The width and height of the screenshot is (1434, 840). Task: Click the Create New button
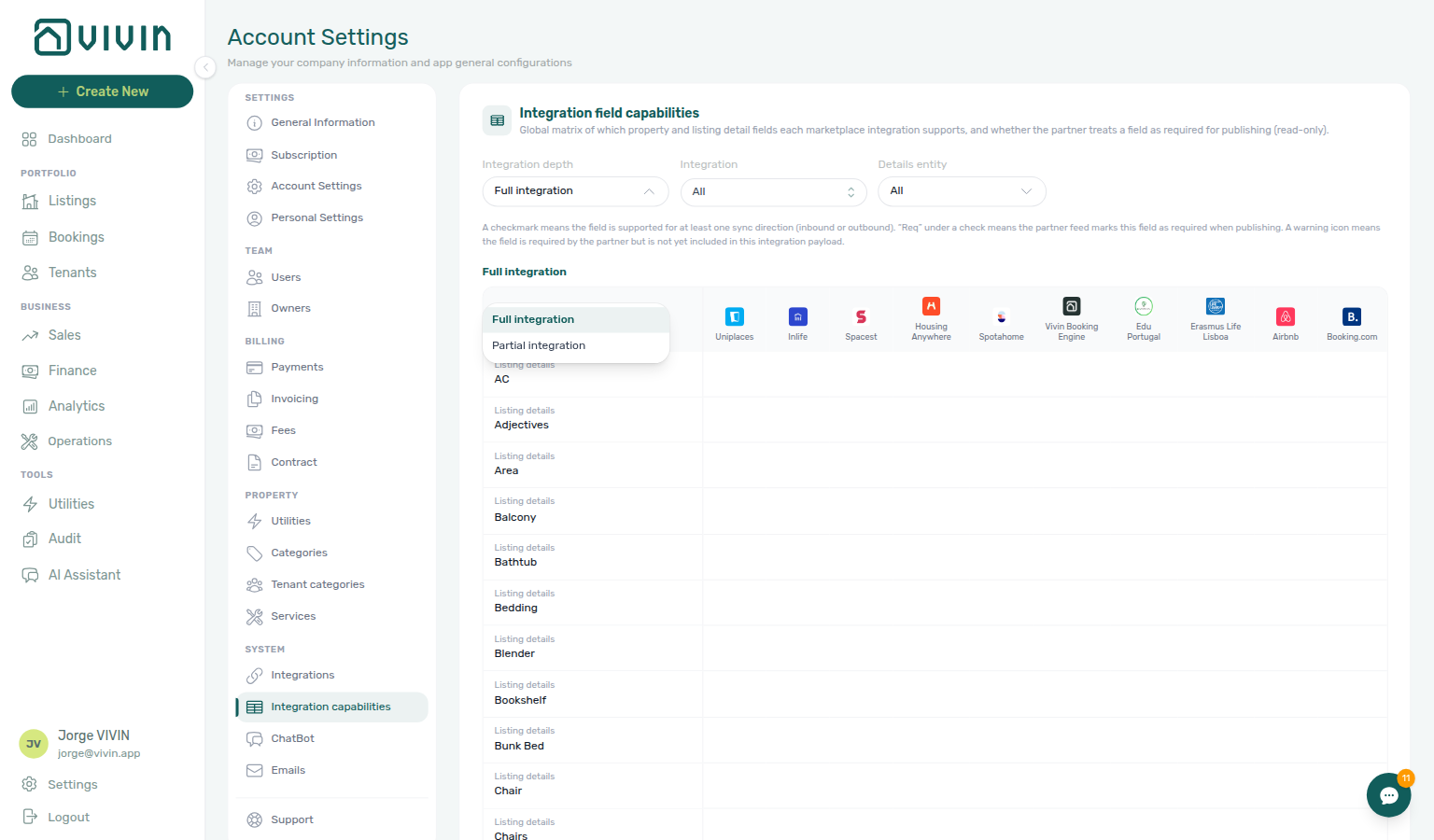[x=103, y=91]
